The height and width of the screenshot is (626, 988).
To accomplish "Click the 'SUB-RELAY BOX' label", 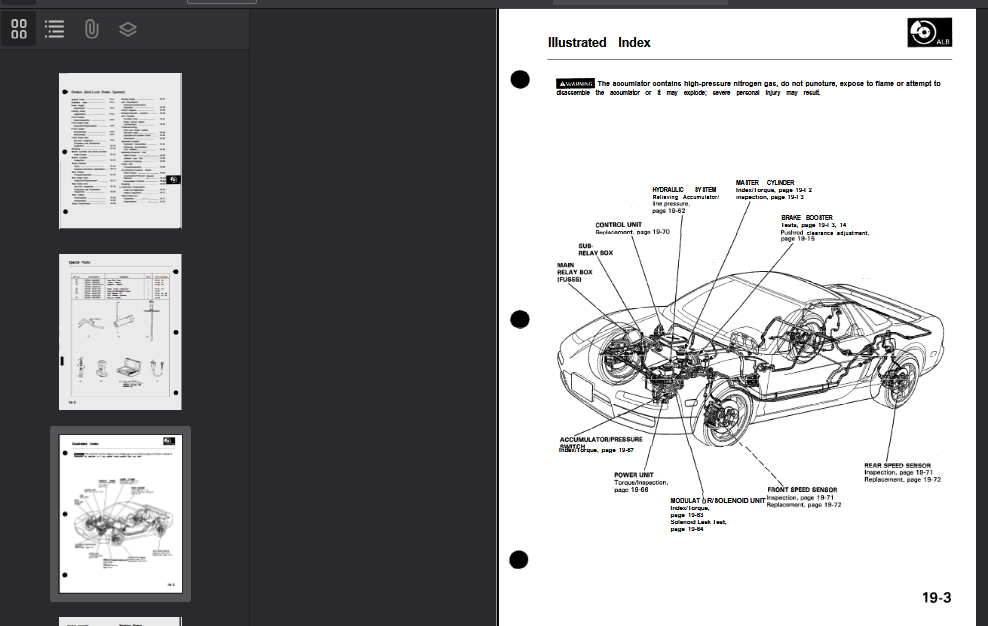I will click(595, 250).
